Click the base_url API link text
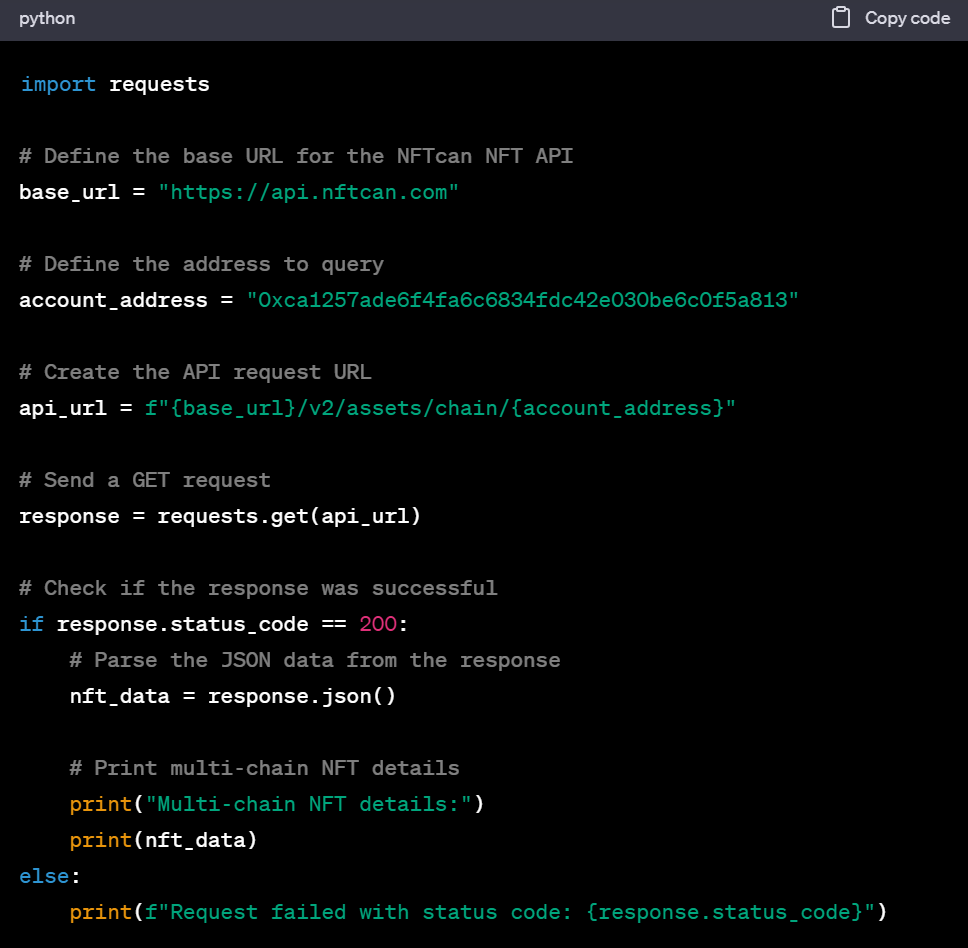The height and width of the screenshot is (948, 968). [x=310, y=192]
